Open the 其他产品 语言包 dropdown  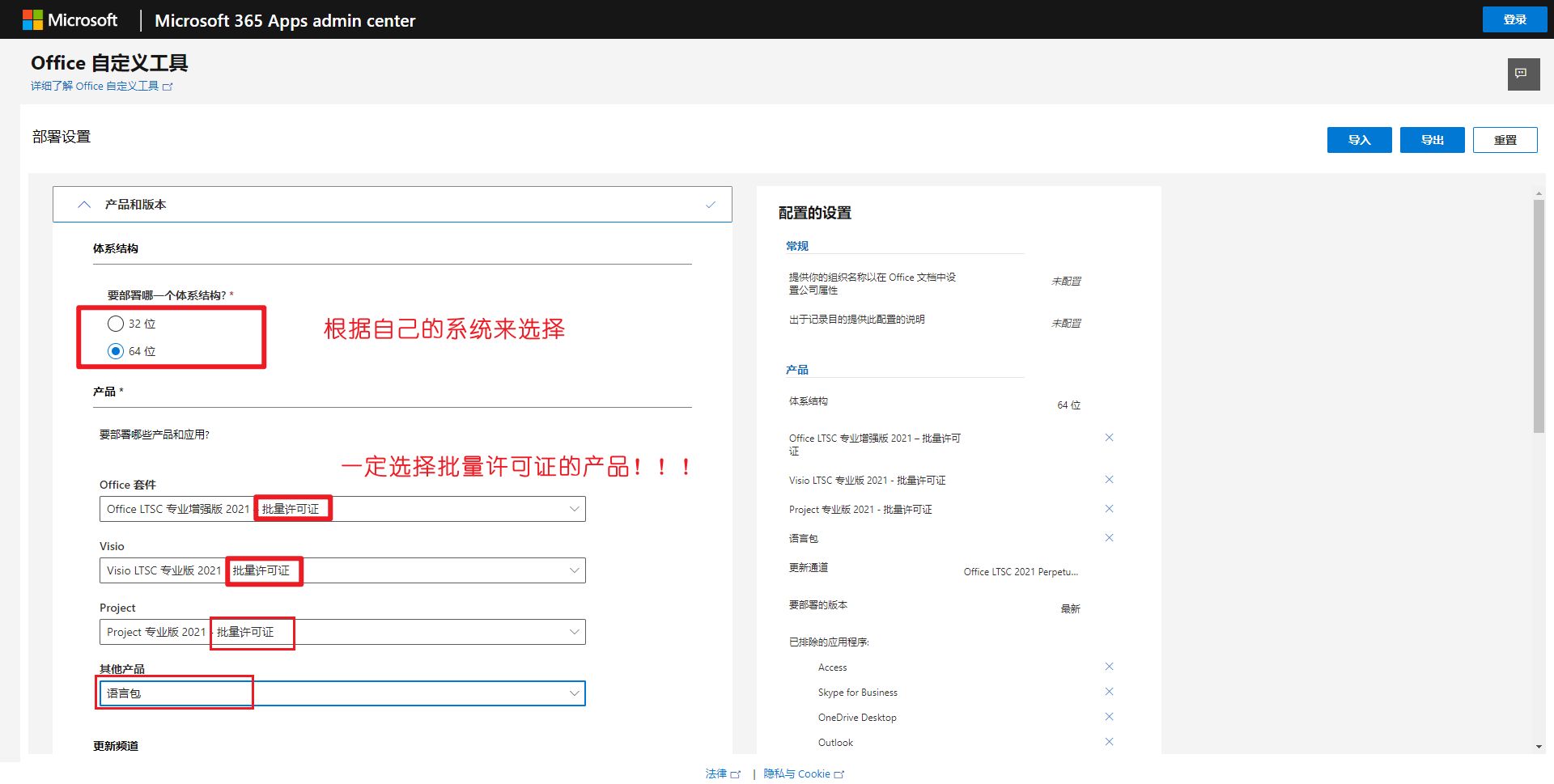(x=342, y=693)
